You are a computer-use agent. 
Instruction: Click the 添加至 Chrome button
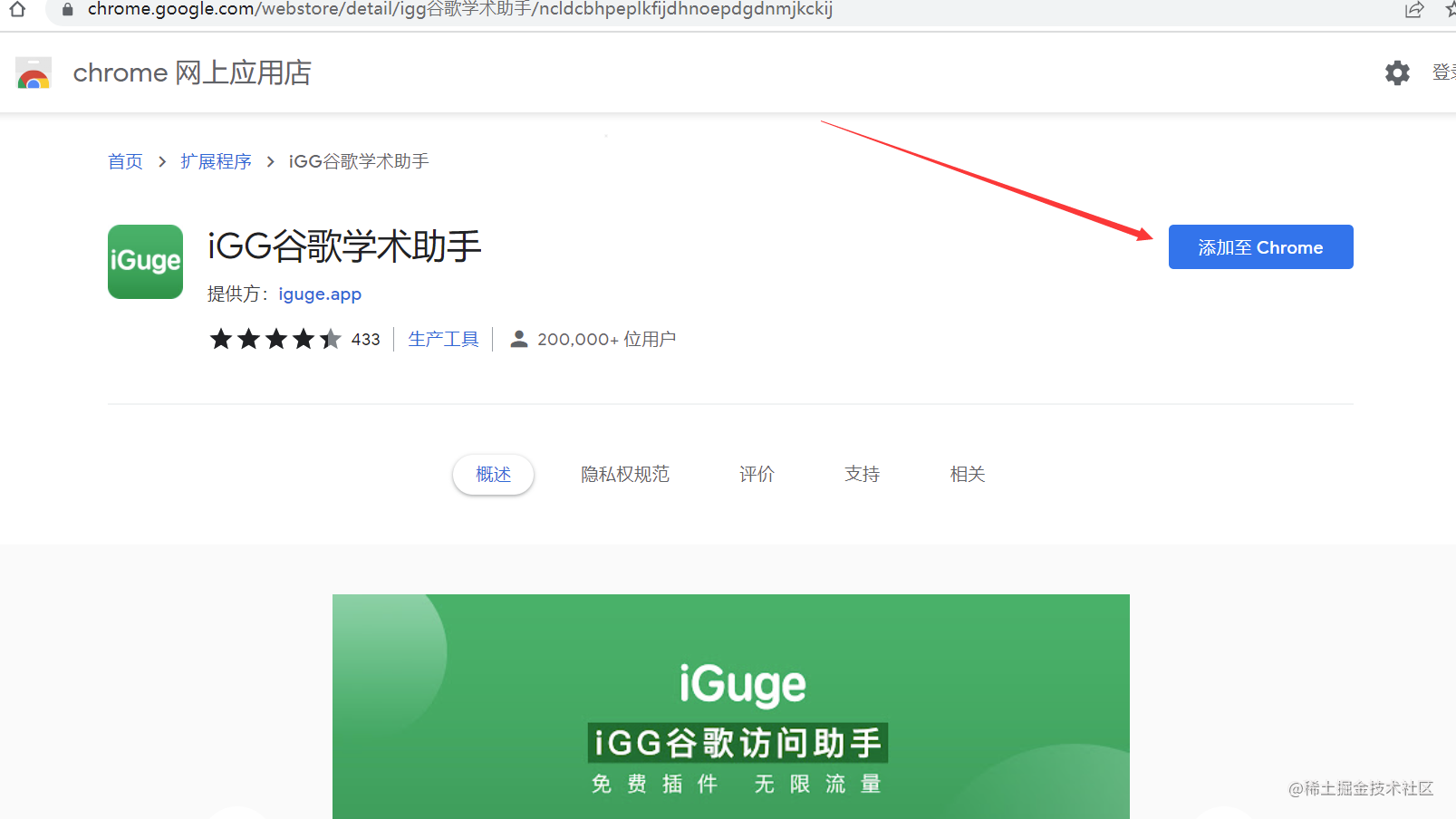point(1260,246)
